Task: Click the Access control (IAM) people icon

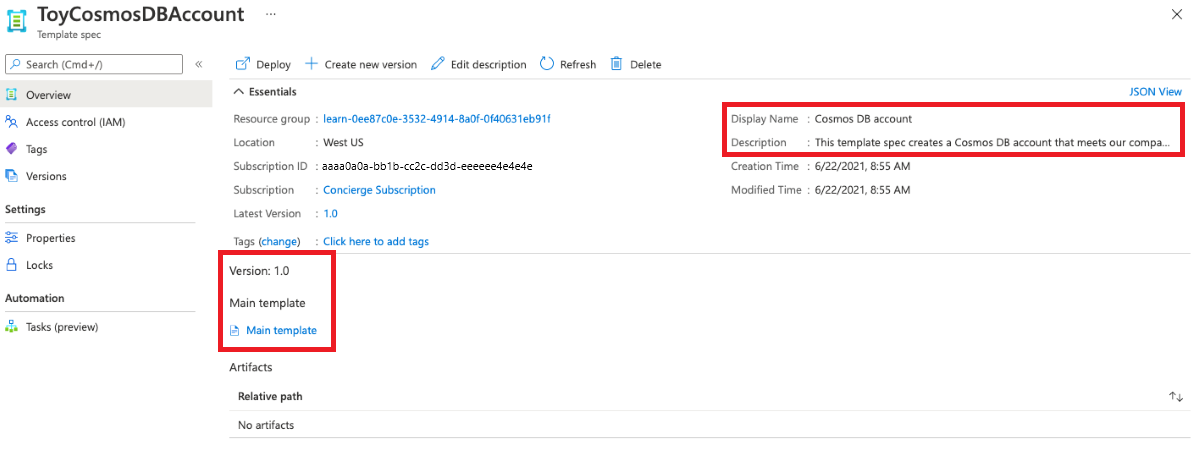Action: 12,122
